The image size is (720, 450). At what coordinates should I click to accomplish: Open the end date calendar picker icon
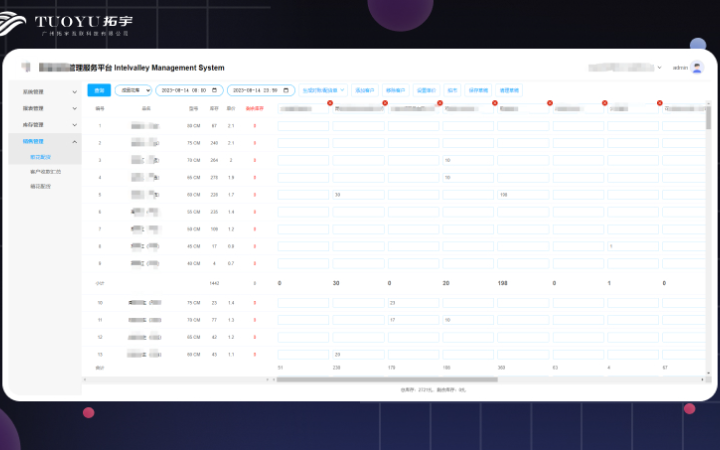point(286,90)
